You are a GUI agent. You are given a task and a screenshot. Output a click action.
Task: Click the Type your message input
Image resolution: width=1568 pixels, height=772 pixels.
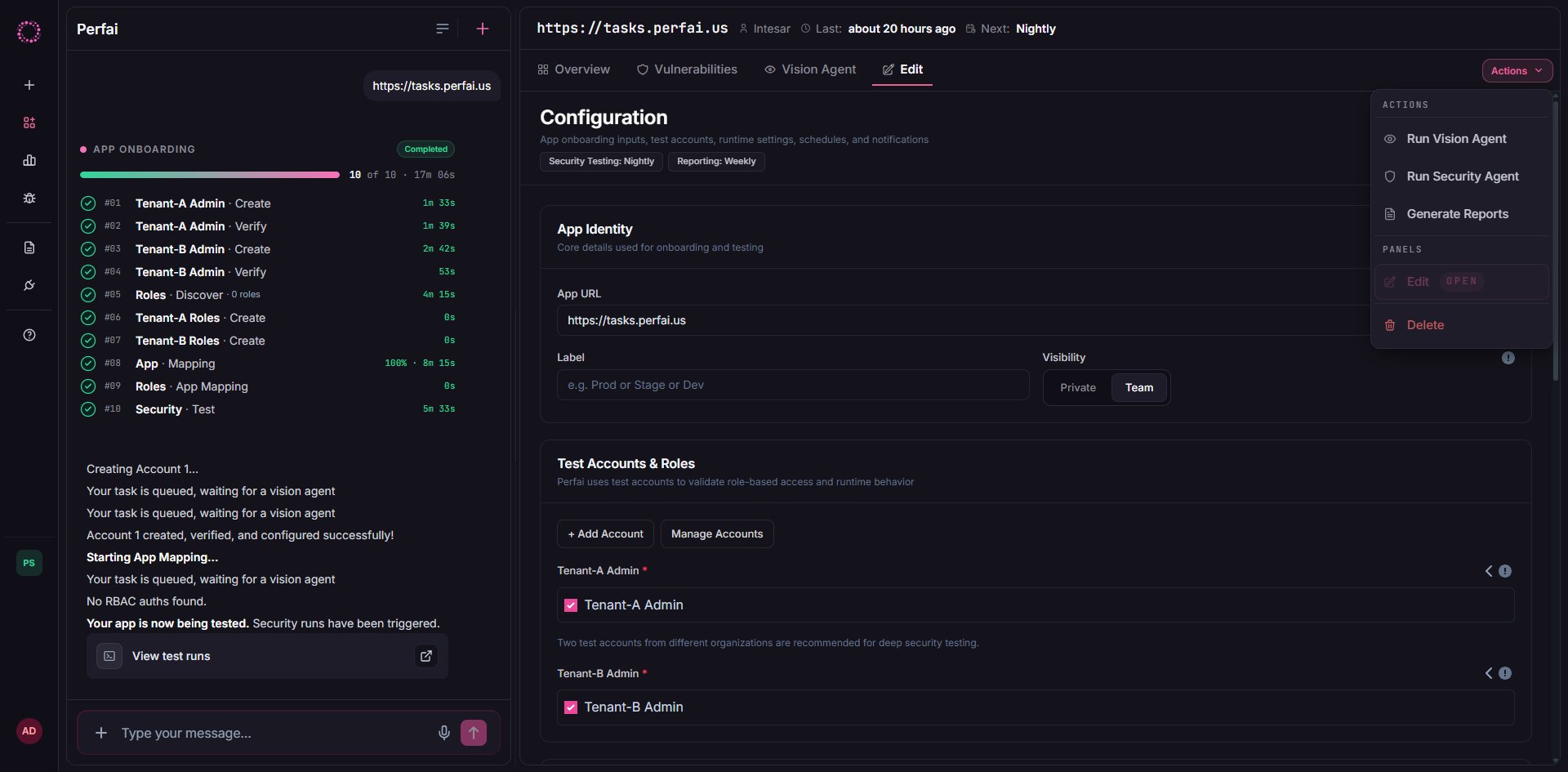(274, 733)
